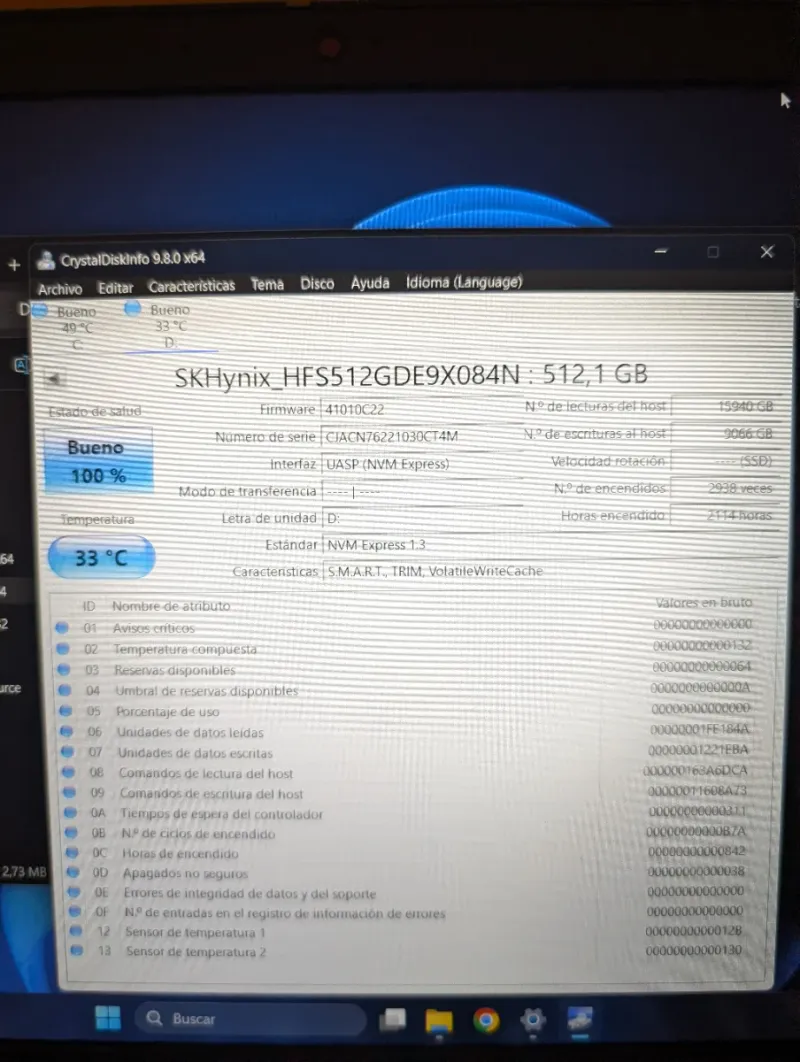Click the Buscar taskbar search box

251,1019
